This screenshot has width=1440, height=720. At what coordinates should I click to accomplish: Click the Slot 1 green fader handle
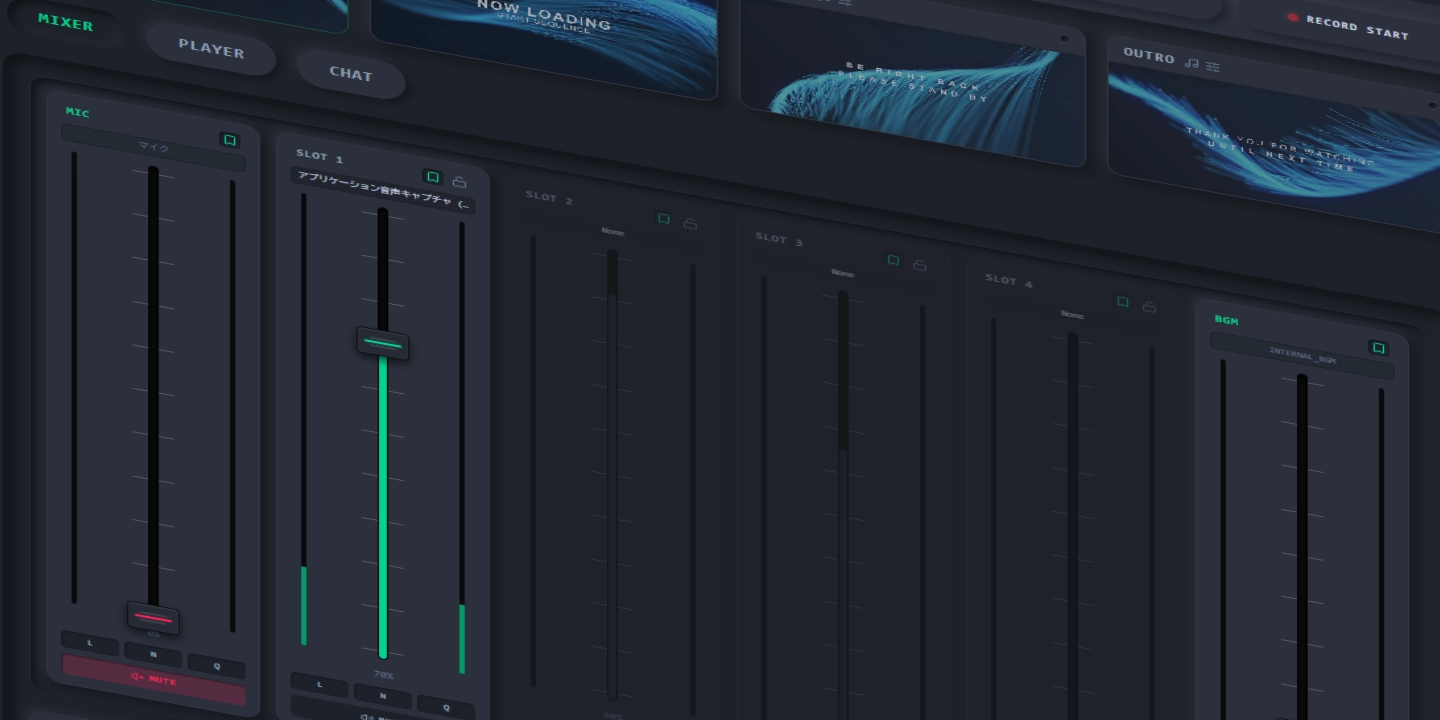[x=383, y=344]
